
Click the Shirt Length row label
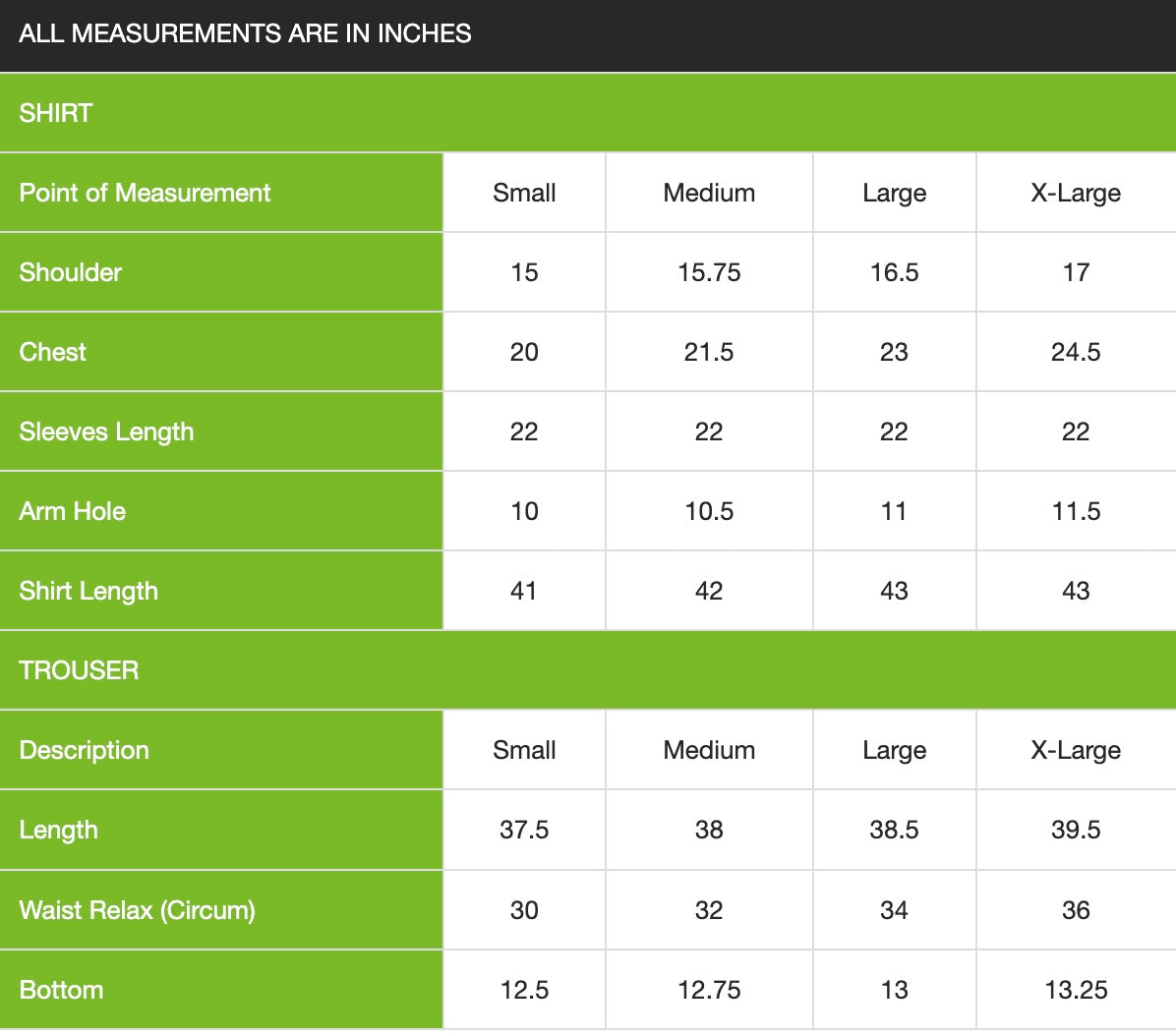(x=88, y=591)
